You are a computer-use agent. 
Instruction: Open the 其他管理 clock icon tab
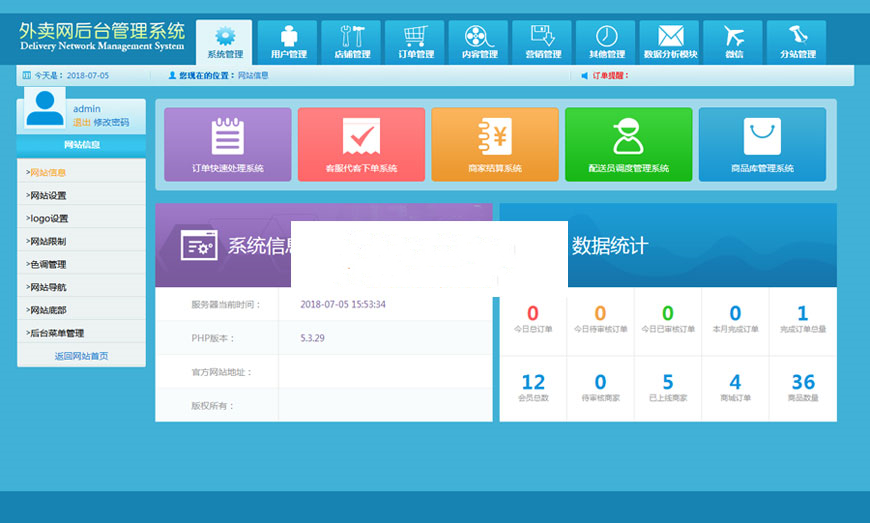coord(606,41)
